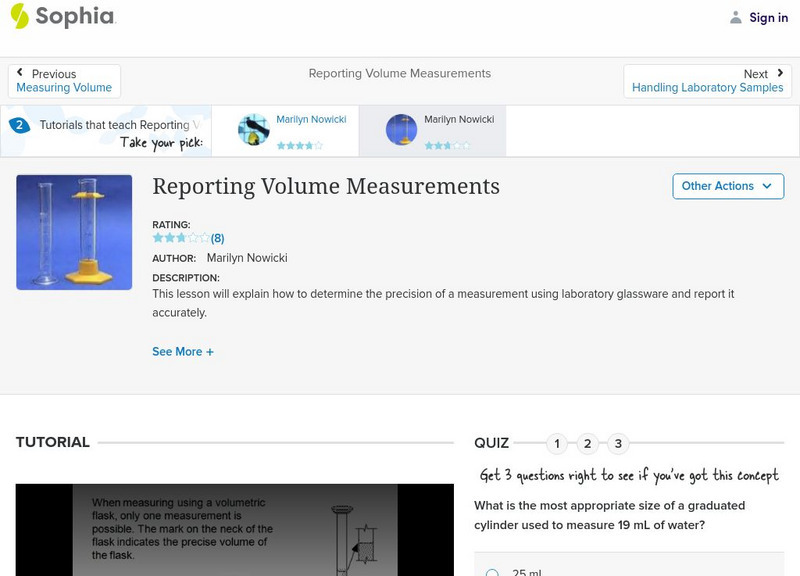The width and height of the screenshot is (800, 576).
Task: Click the four-star rating on first tutorial tab
Action: (x=300, y=145)
